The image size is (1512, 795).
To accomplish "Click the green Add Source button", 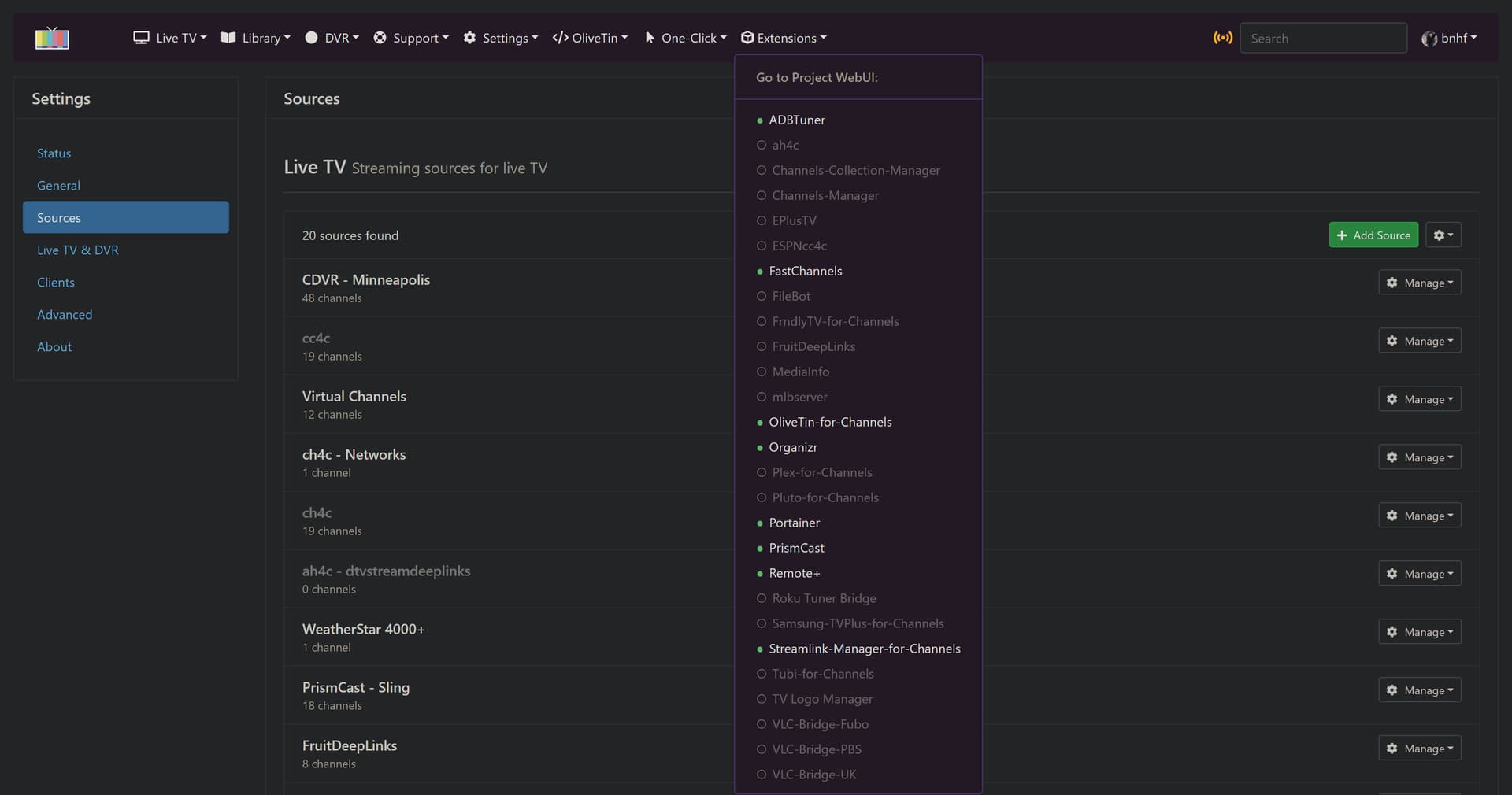I will [1373, 235].
